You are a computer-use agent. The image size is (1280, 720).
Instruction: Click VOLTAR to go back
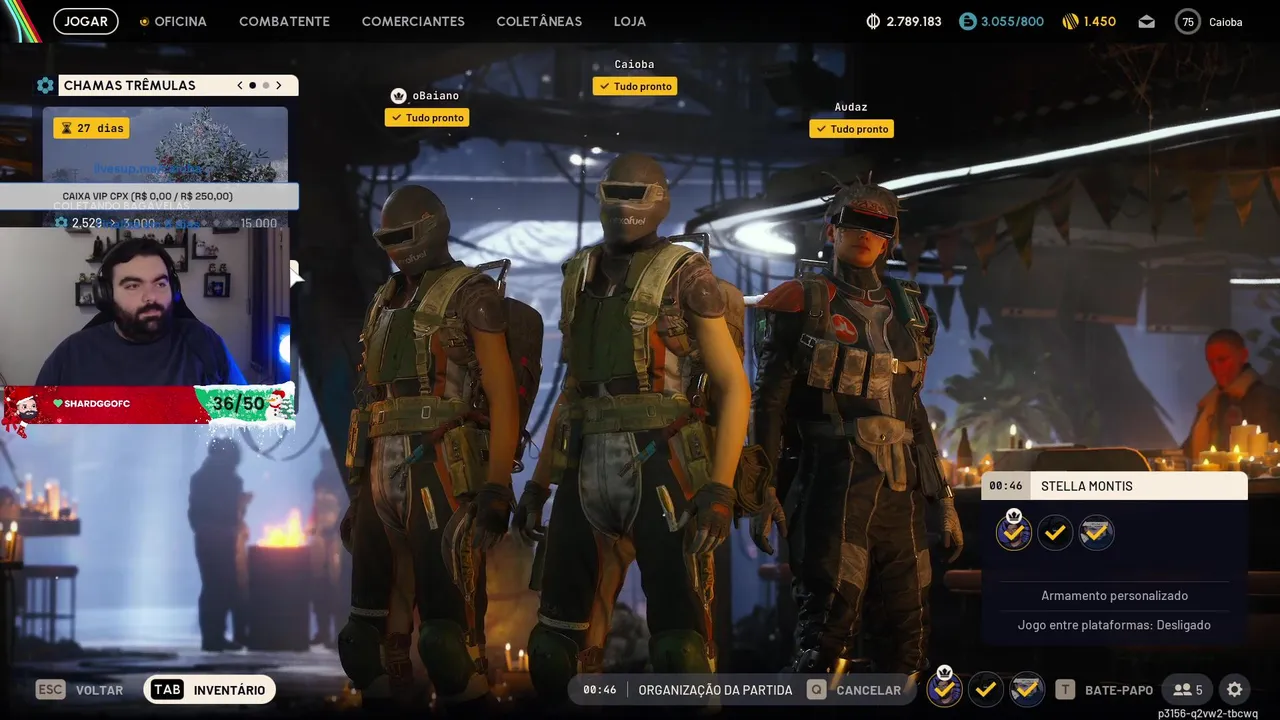coord(80,690)
